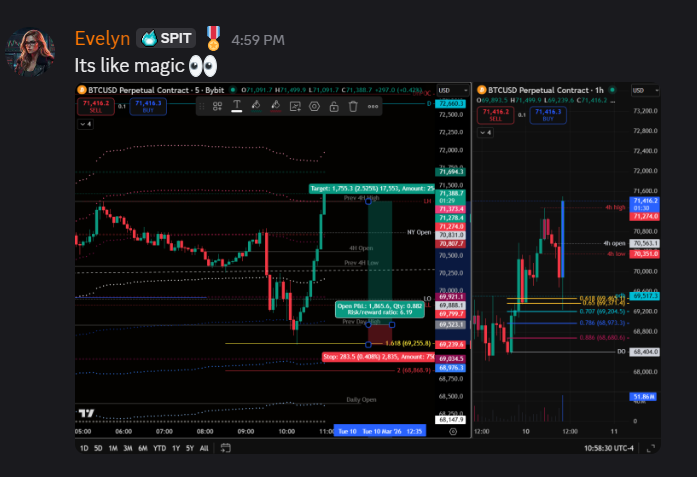This screenshot has height=477, width=697.
Task: Click the blue 71,416.3 BUY button on 5m chart
Action: [x=148, y=106]
